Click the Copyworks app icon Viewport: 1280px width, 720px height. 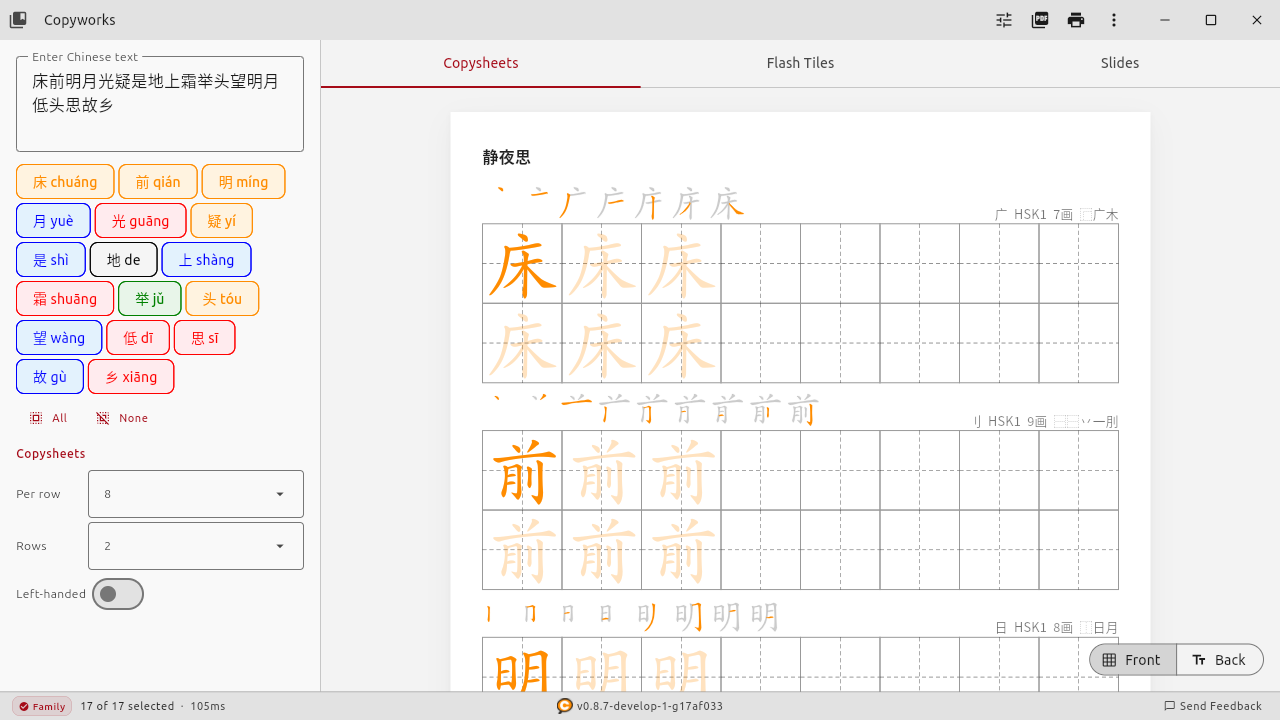click(x=18, y=19)
